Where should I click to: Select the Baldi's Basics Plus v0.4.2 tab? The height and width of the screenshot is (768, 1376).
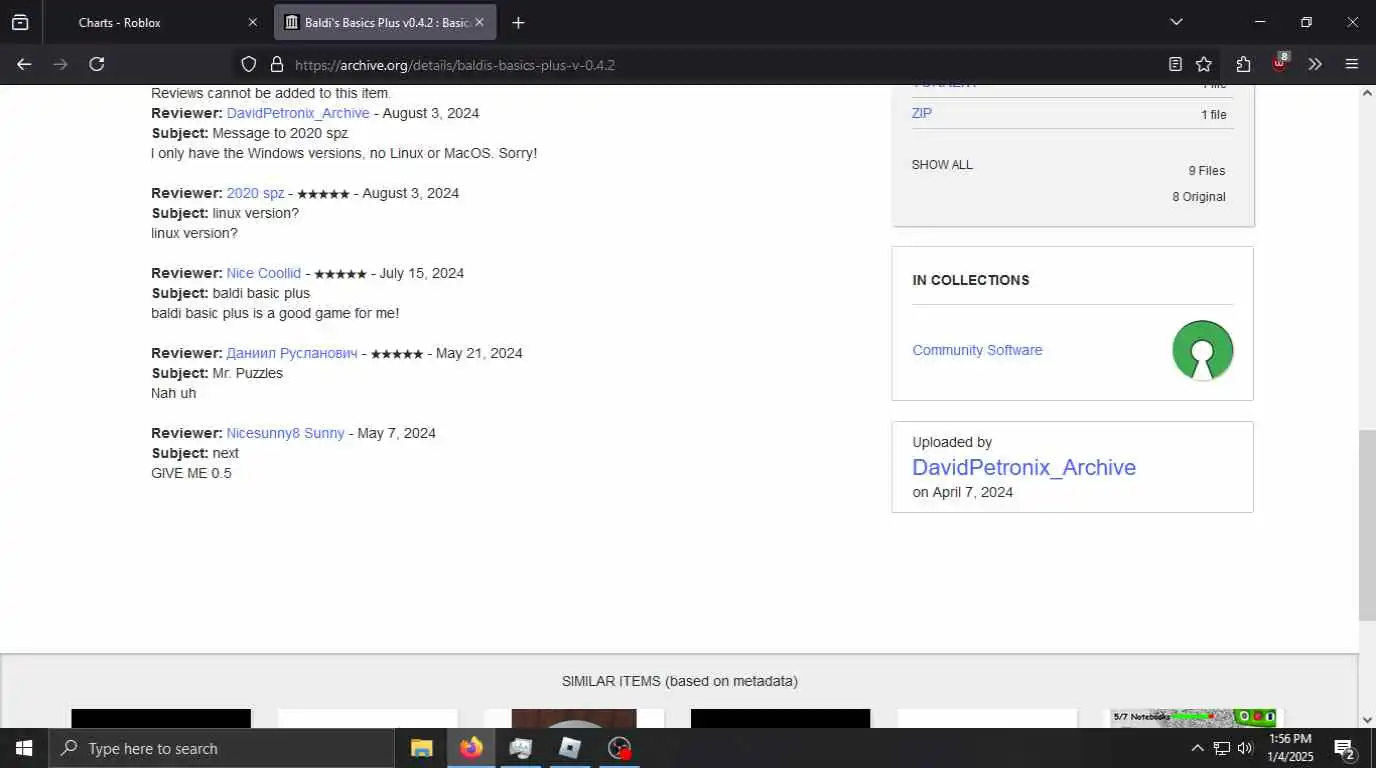[386, 22]
